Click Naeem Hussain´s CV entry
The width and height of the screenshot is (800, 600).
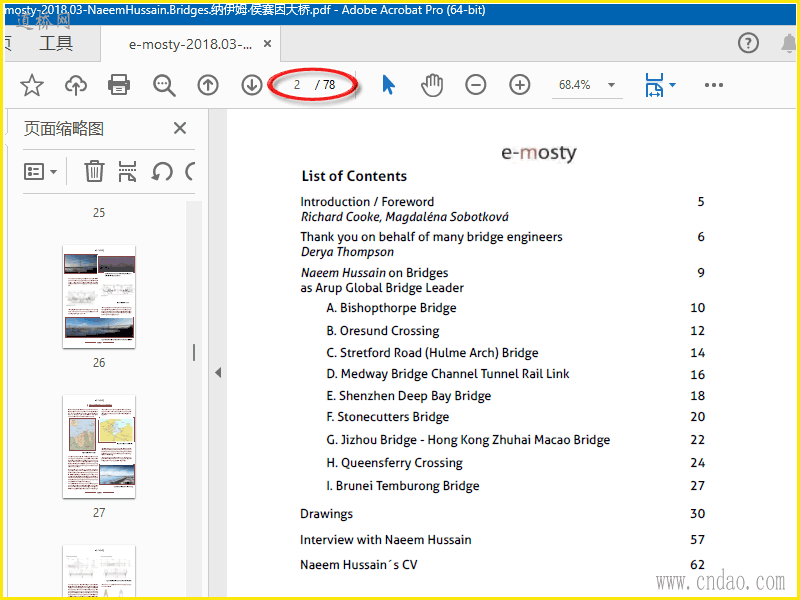coord(359,565)
